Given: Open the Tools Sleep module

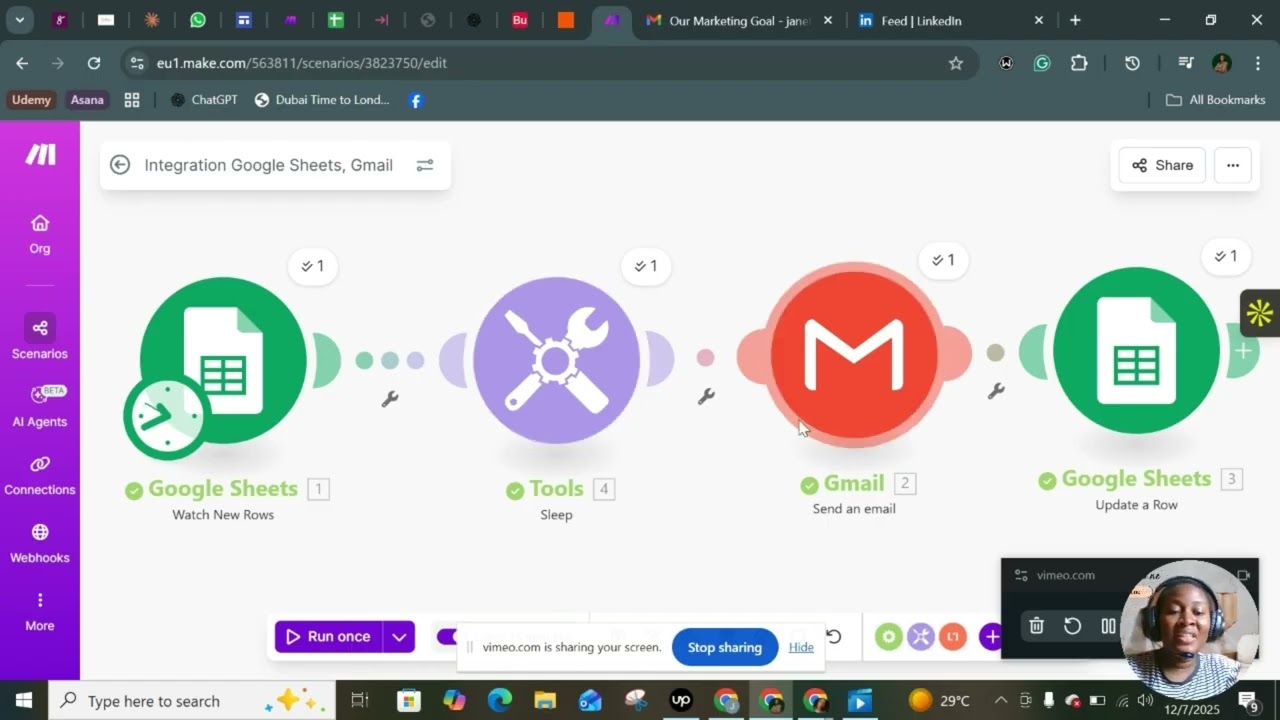Looking at the screenshot, I should pos(556,360).
